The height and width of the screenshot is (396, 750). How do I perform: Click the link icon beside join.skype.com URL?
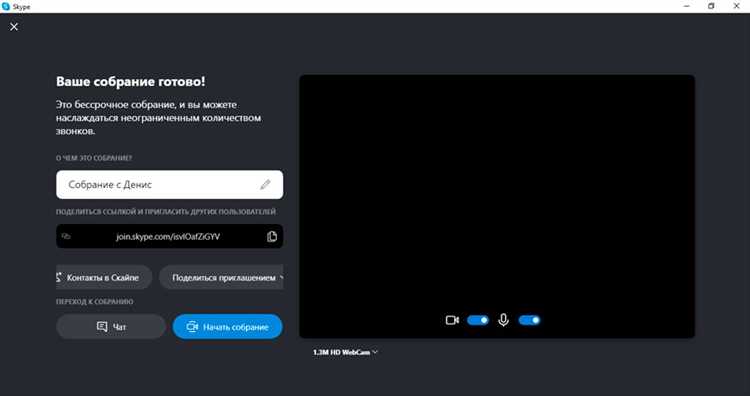click(x=66, y=236)
